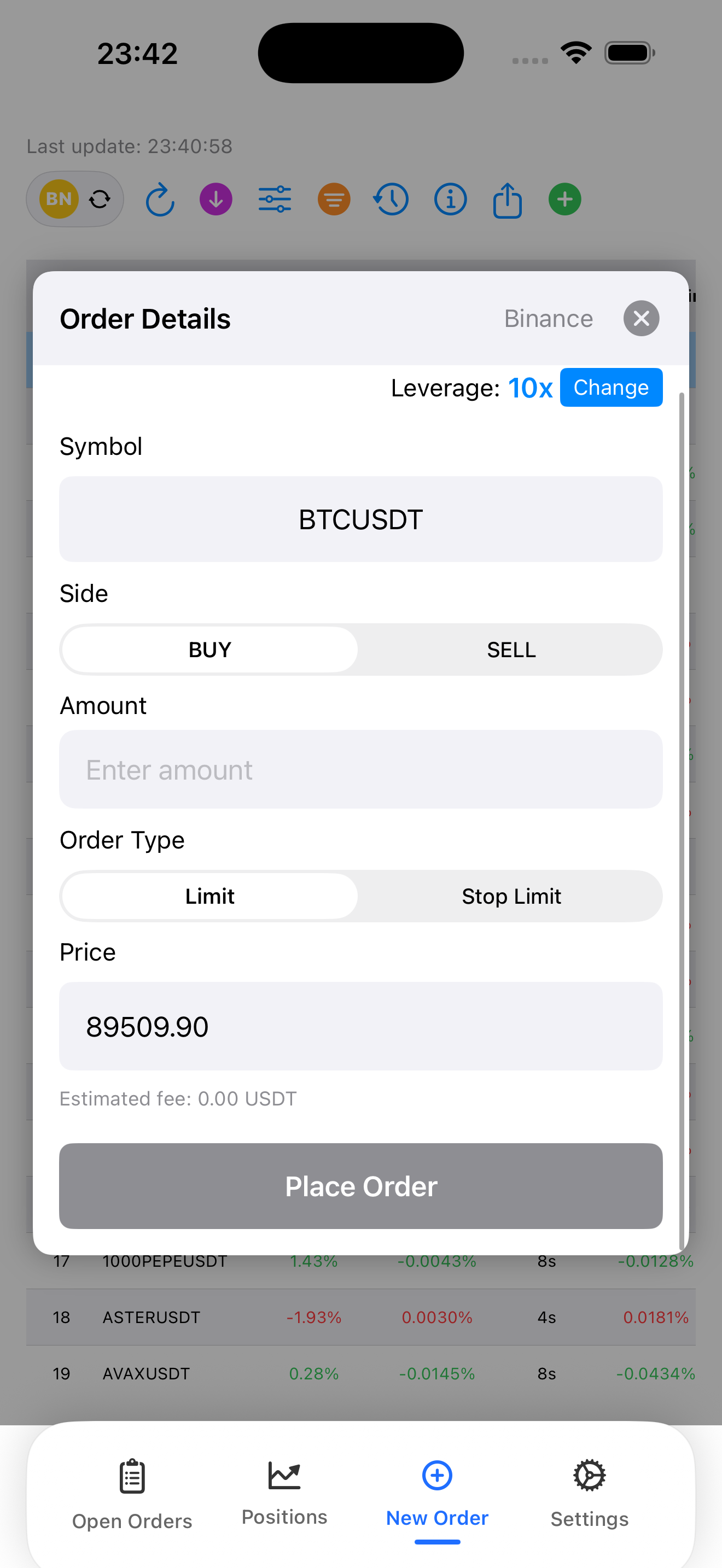This screenshot has width=722, height=1568.
Task: Focus the Enter amount field
Action: [361, 769]
